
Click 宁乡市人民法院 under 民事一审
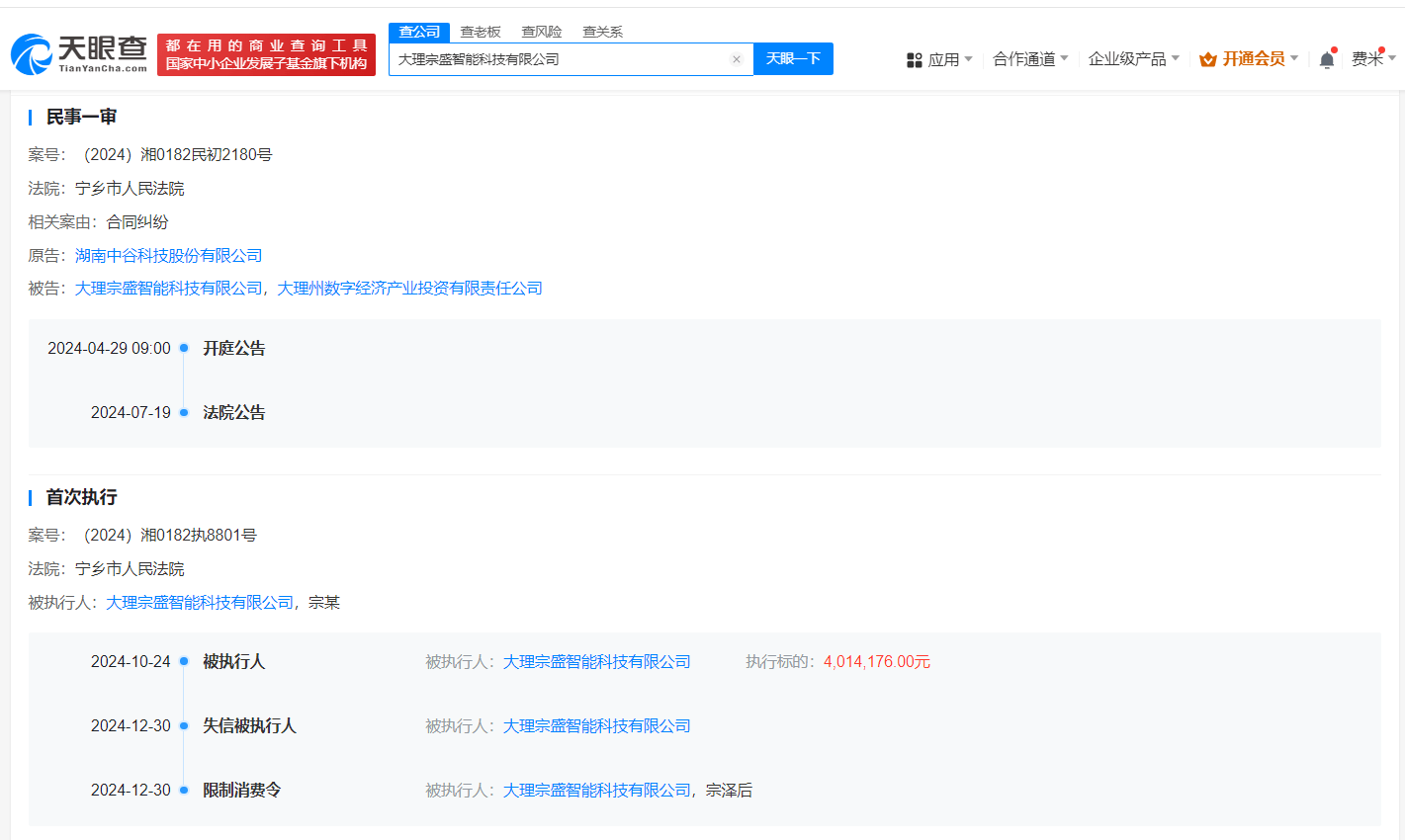click(x=130, y=188)
